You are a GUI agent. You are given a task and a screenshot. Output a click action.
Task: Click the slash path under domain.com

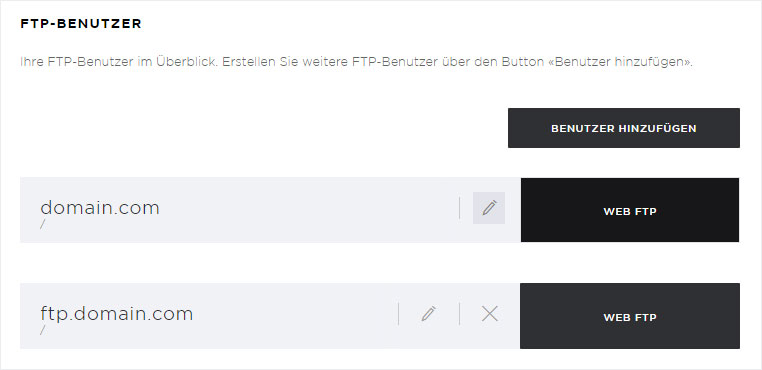43,224
